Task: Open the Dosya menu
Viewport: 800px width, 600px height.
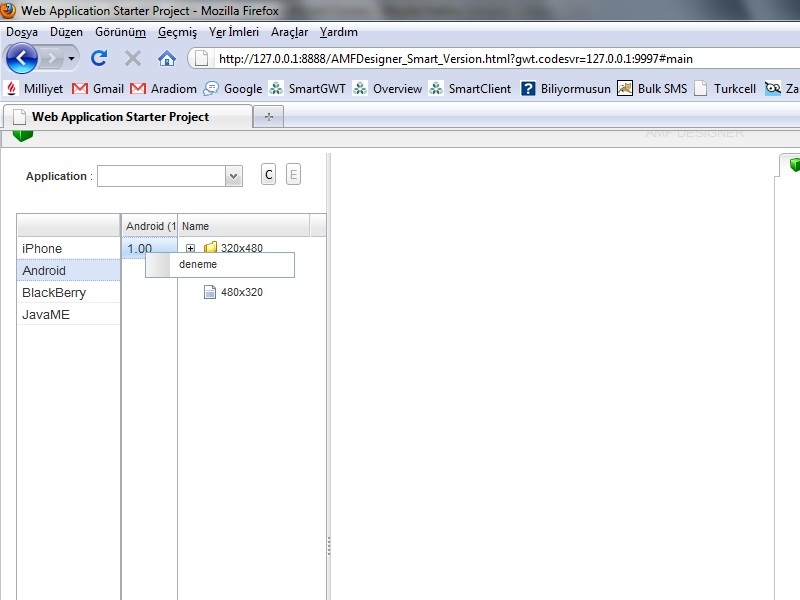Action: pos(22,32)
